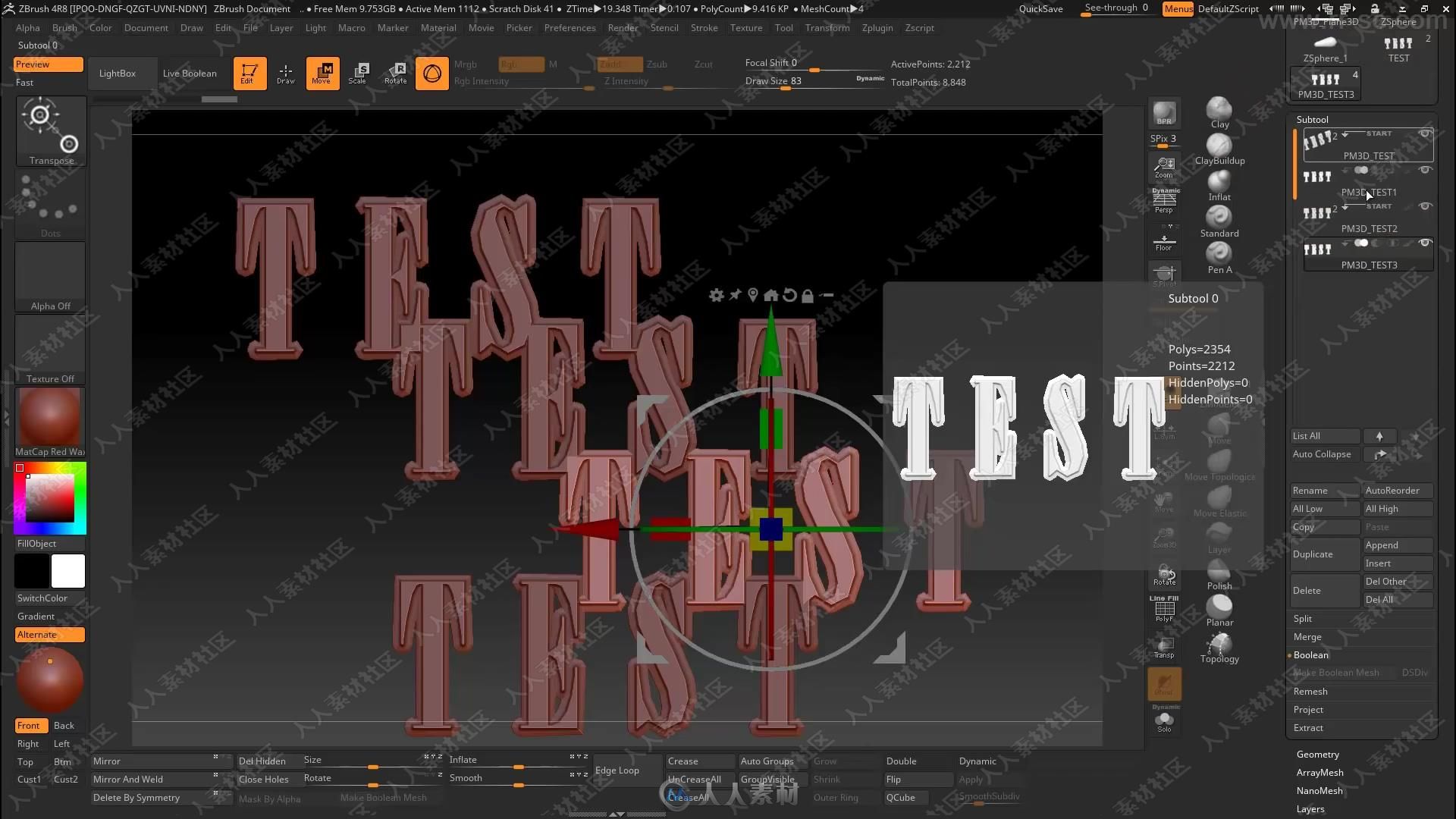Select the PM3D_TEST3 subtool thumbnail

point(1317,249)
